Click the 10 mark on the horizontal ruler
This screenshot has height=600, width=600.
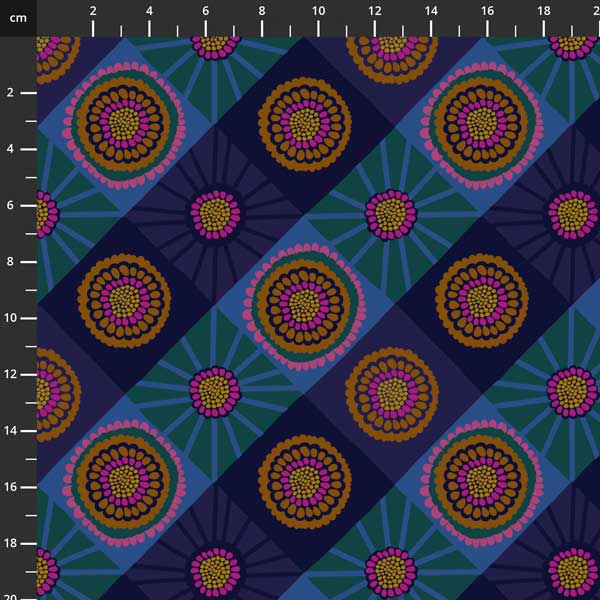(317, 11)
